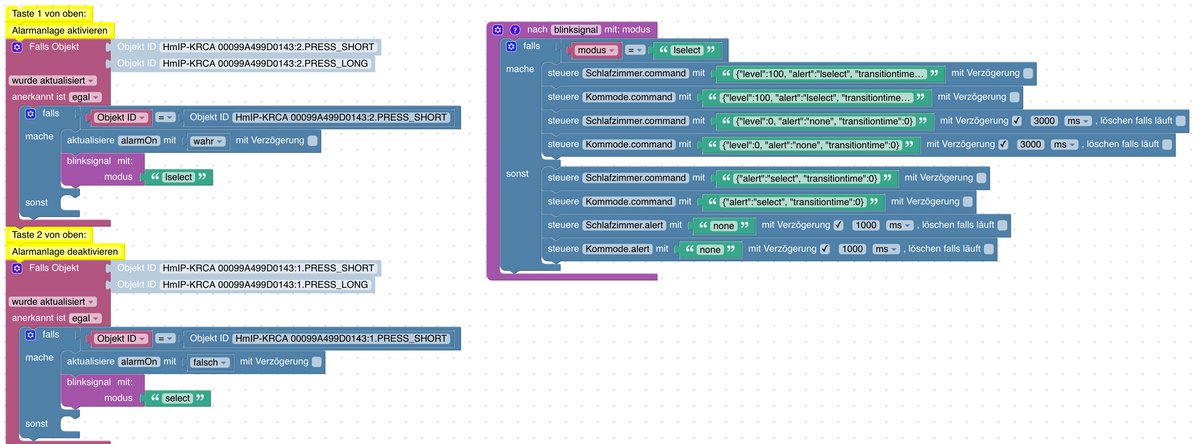The height and width of the screenshot is (444, 1200).
Task: Open object picker for 2.PRESS_LONG trigger ID
Action: click(x=264, y=63)
